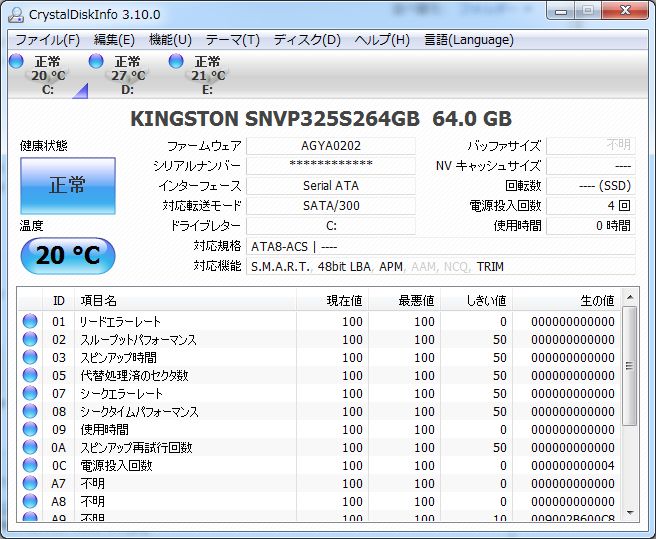Click the NV cache size ---- field
Screen dimensions: 656x539
pos(591,166)
